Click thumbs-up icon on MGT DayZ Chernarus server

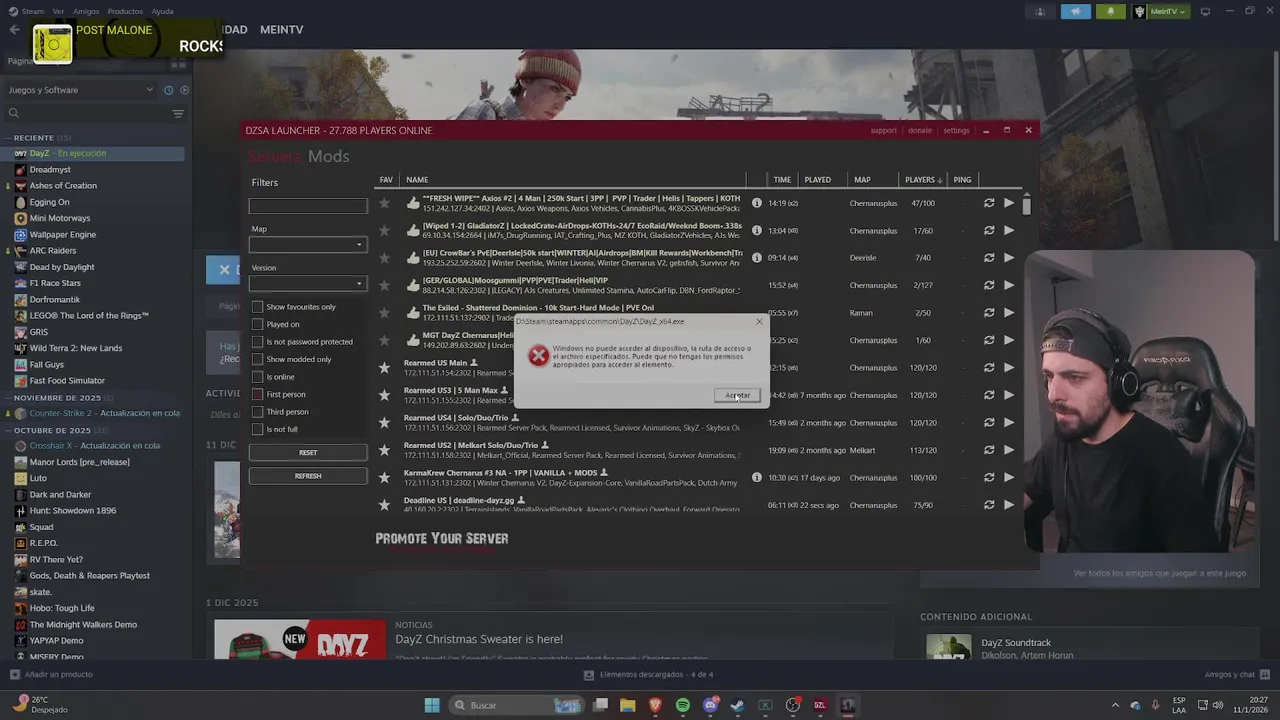pyautogui.click(x=413, y=340)
